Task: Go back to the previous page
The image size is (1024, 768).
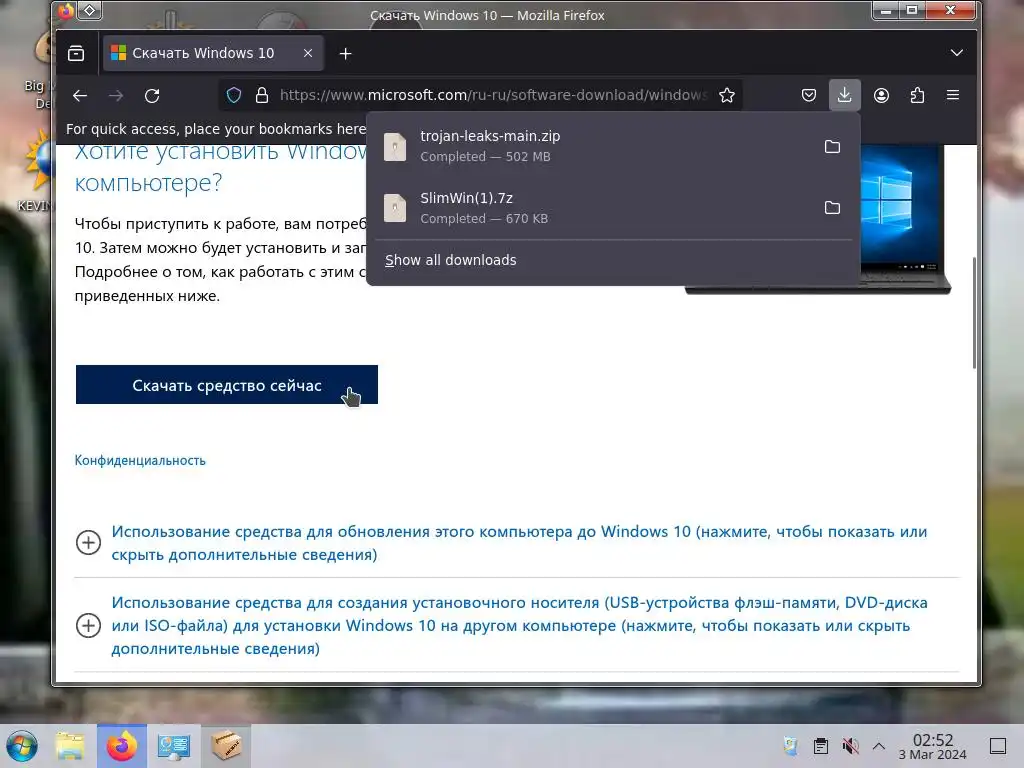Action: 80,96
